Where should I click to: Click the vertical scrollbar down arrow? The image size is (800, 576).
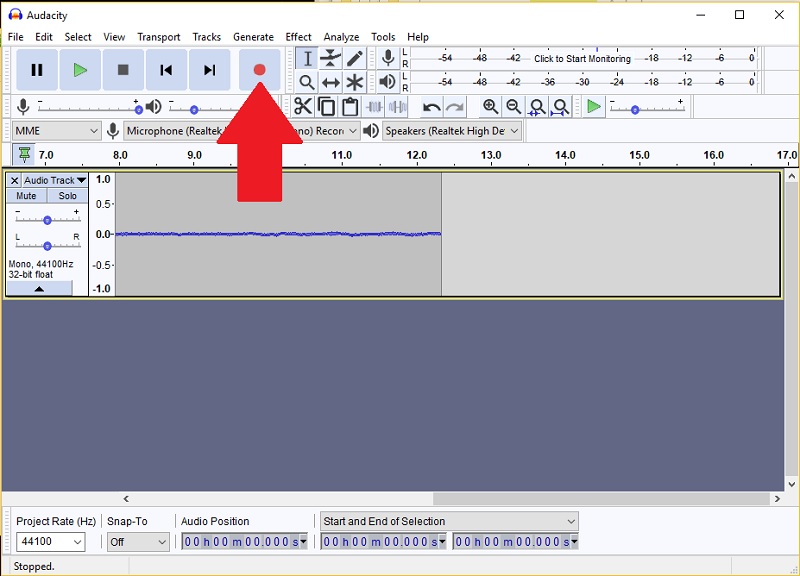click(x=791, y=484)
